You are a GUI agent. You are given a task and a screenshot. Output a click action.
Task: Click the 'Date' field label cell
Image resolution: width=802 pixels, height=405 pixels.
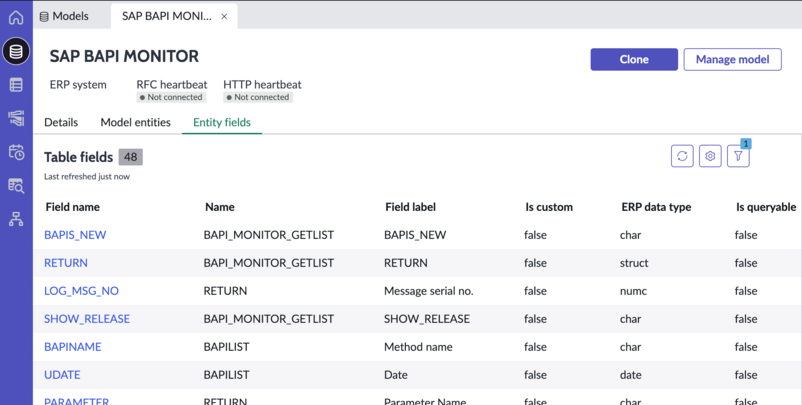396,375
